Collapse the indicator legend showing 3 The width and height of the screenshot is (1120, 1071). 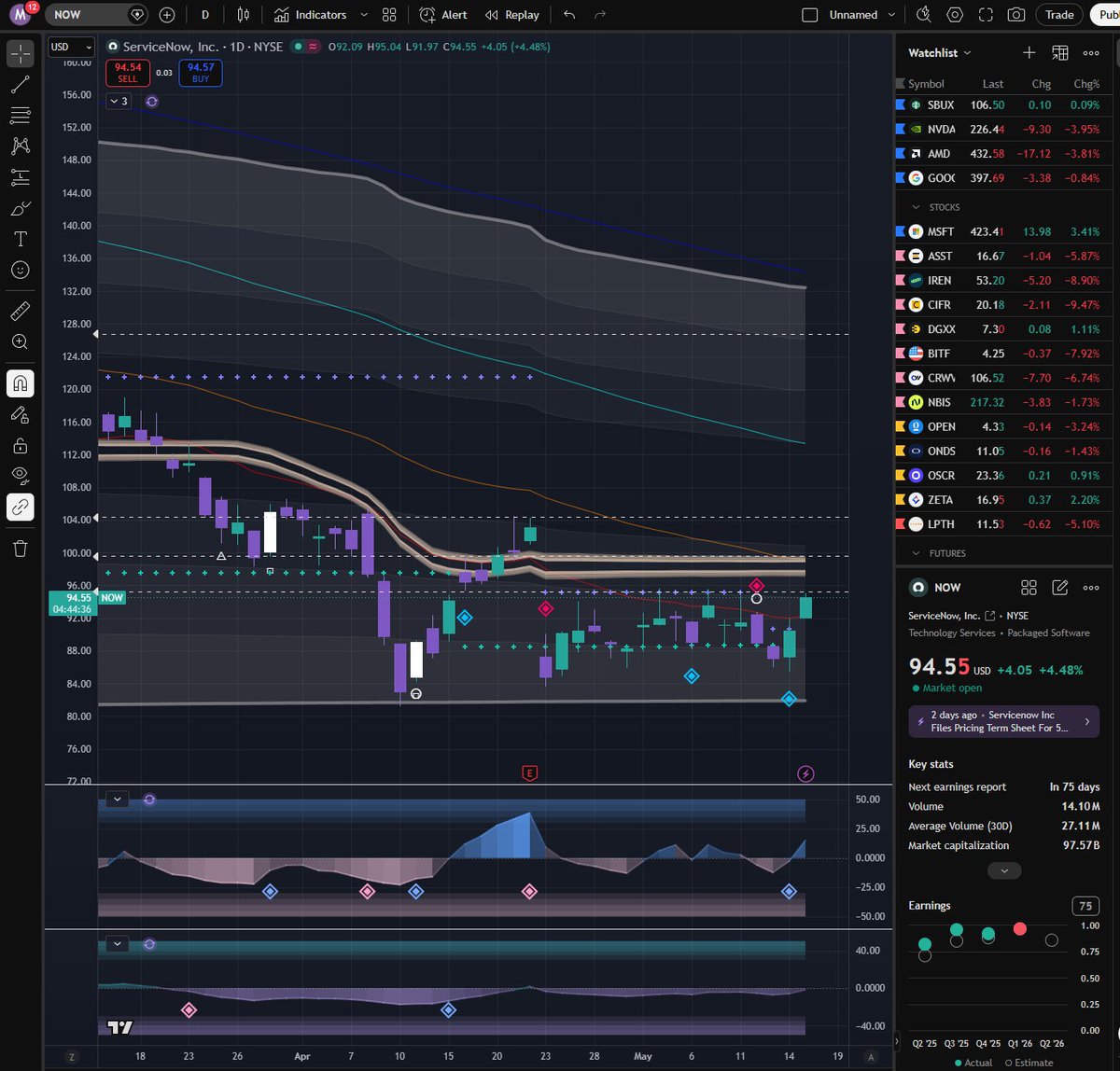[118, 101]
